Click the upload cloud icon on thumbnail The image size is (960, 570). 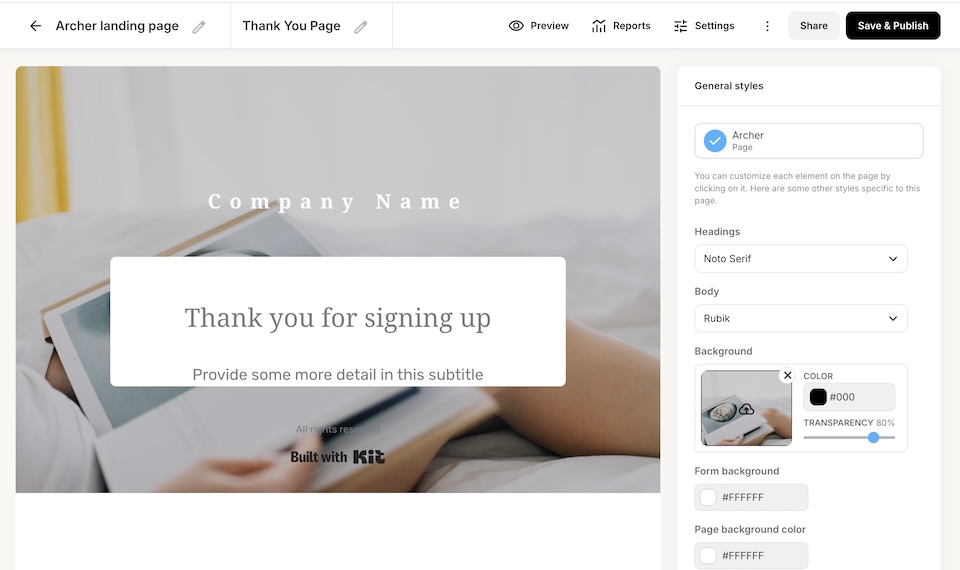[746, 408]
